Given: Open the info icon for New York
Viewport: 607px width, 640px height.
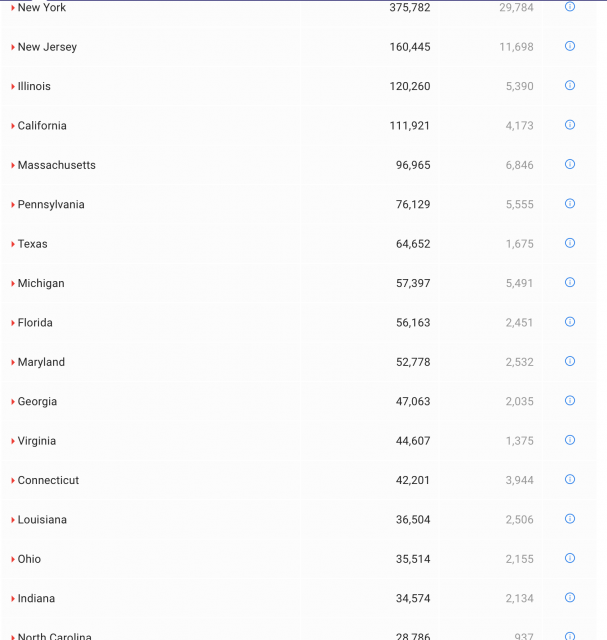Looking at the screenshot, I should tap(570, 7).
